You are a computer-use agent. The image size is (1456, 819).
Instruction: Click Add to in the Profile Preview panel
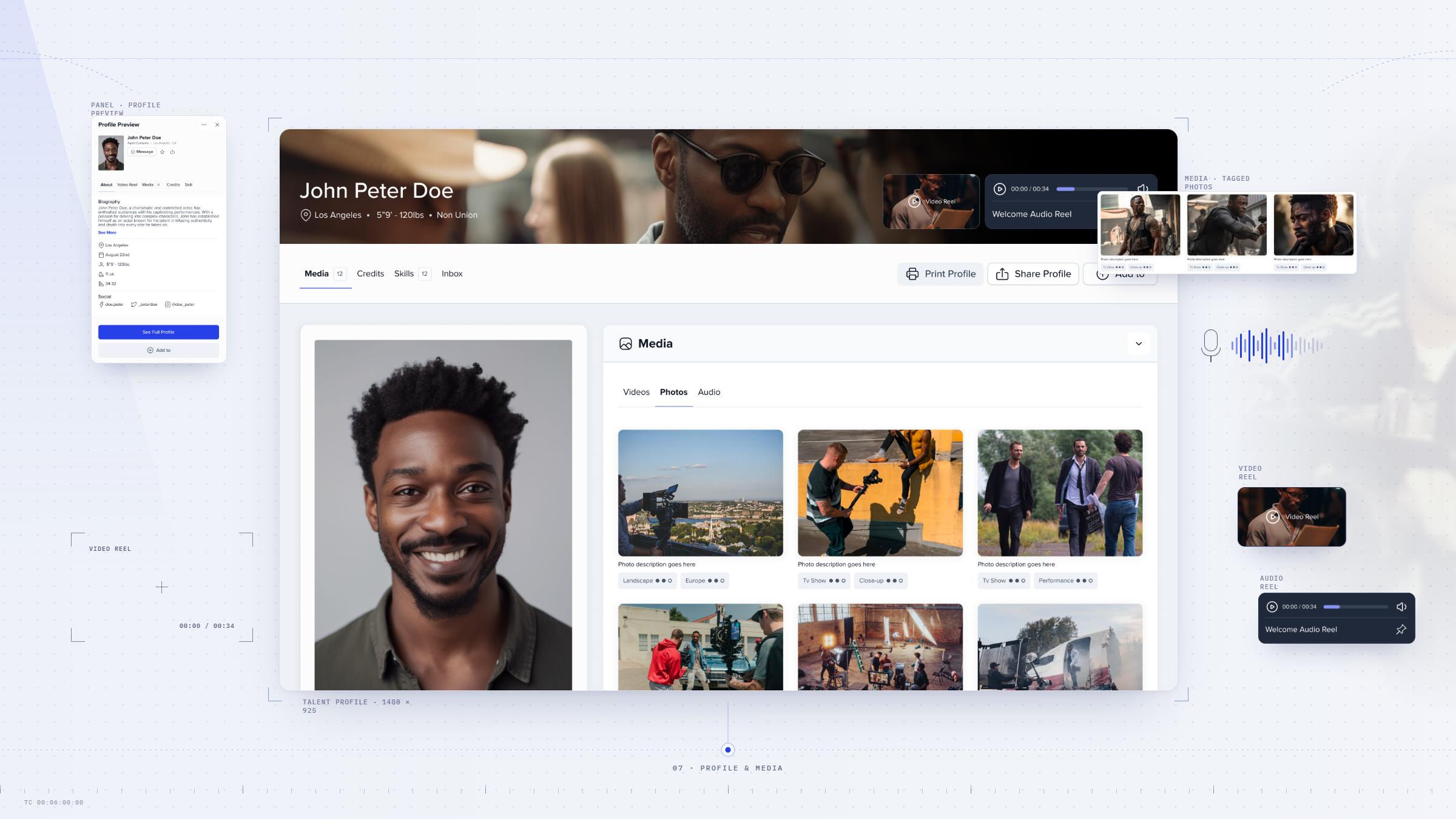pyautogui.click(x=158, y=351)
